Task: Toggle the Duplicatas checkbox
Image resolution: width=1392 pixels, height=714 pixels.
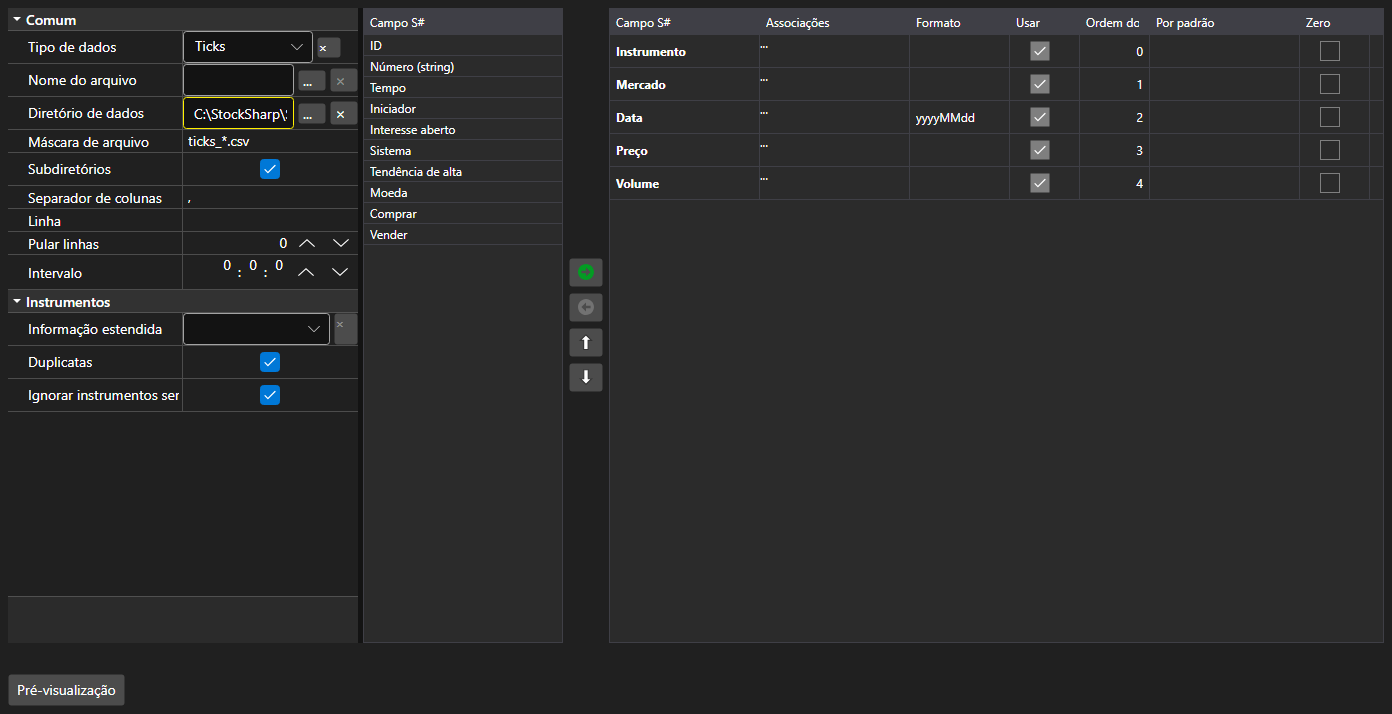Action: pyautogui.click(x=270, y=362)
